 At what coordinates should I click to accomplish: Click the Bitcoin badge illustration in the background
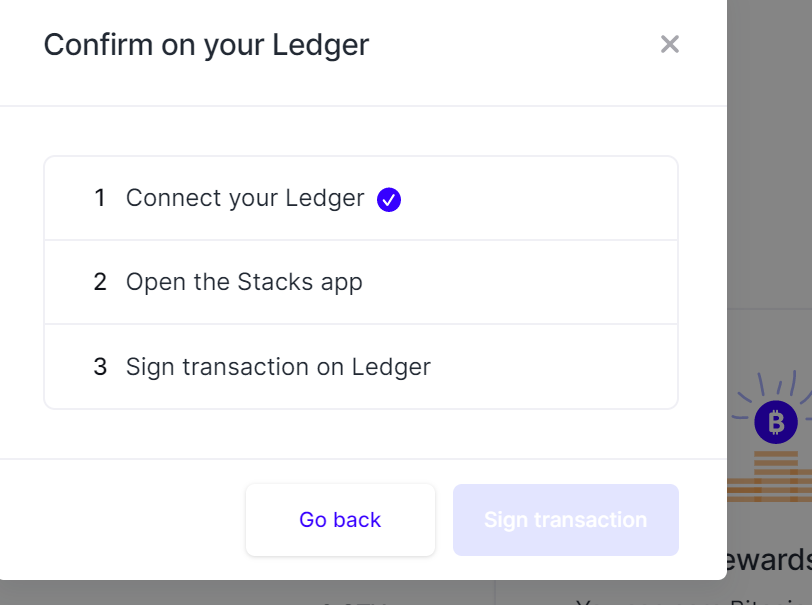click(x=776, y=423)
